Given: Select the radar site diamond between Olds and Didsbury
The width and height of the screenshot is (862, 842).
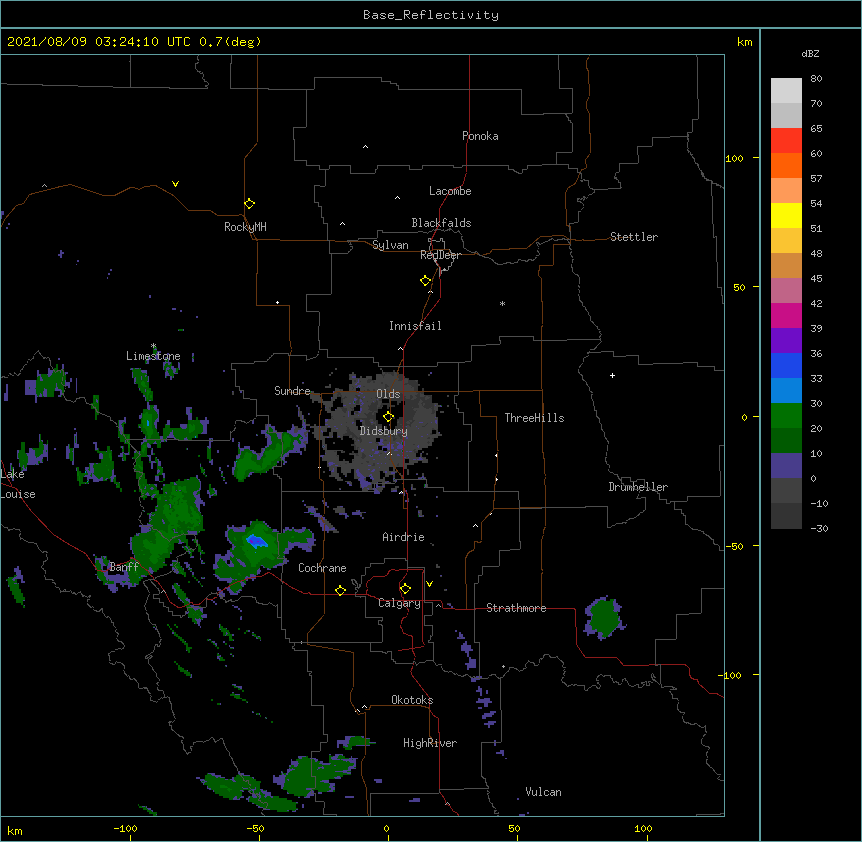Looking at the screenshot, I should 388,417.
